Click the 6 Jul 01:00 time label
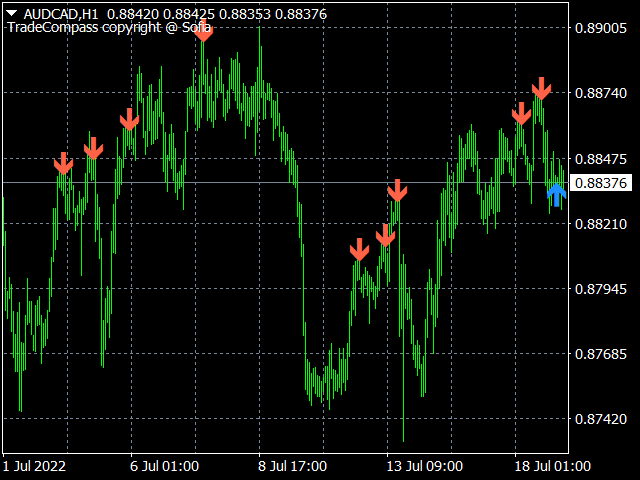The width and height of the screenshot is (640, 480). pos(164,466)
